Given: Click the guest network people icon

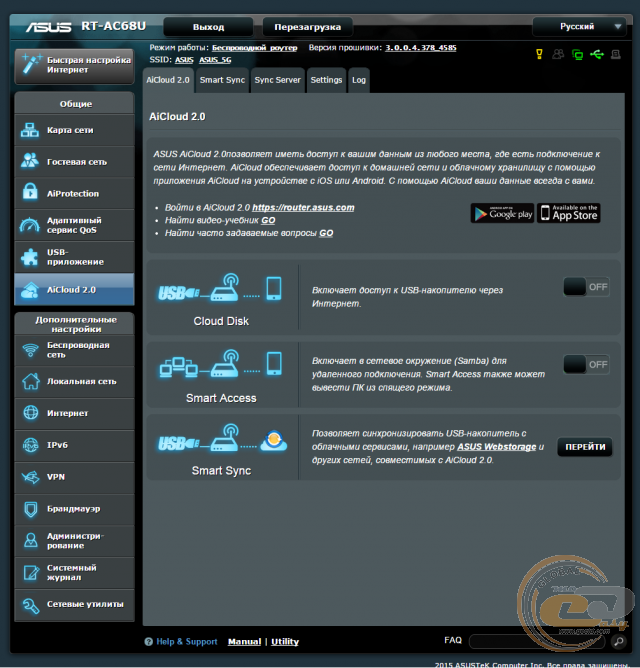Looking at the screenshot, I should coord(30,161).
